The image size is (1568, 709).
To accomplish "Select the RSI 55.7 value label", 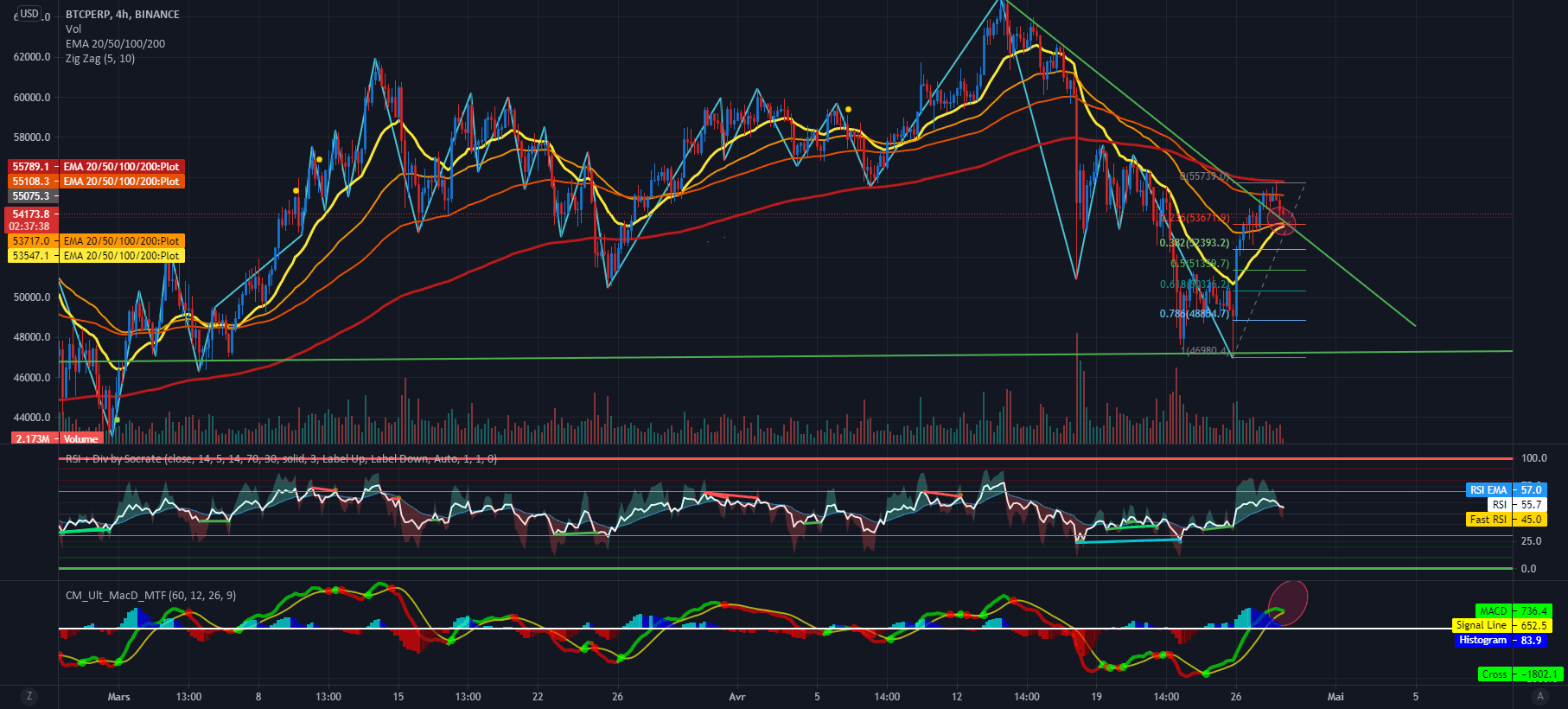I will 1517,505.
